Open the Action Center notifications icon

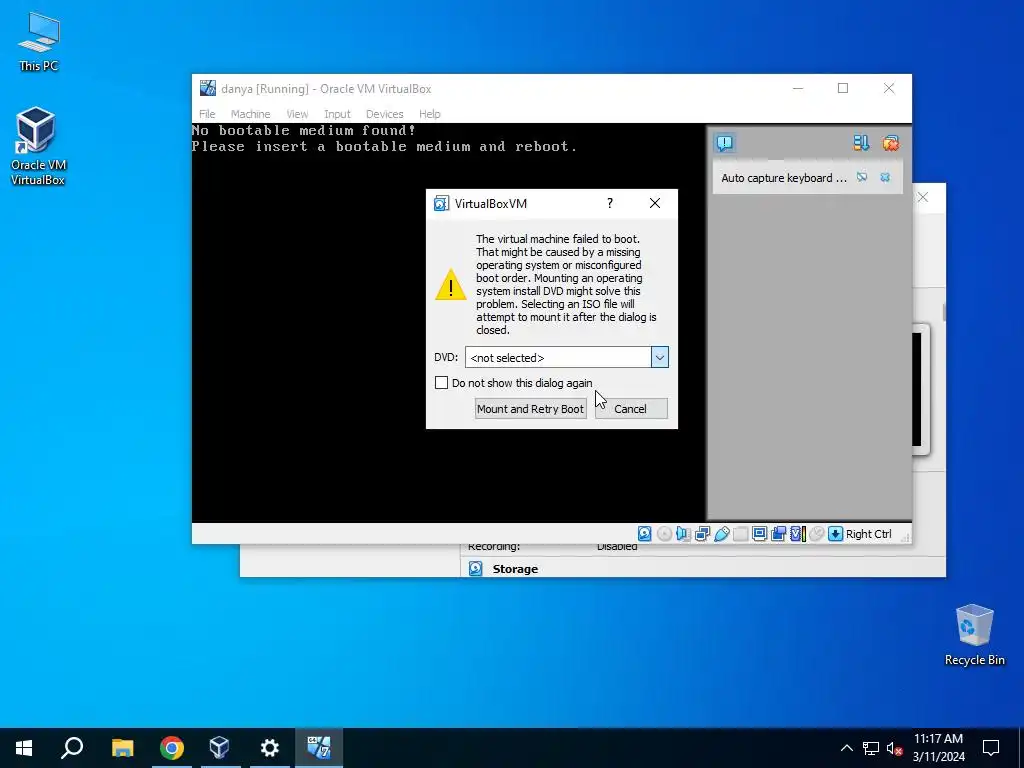(x=991, y=748)
